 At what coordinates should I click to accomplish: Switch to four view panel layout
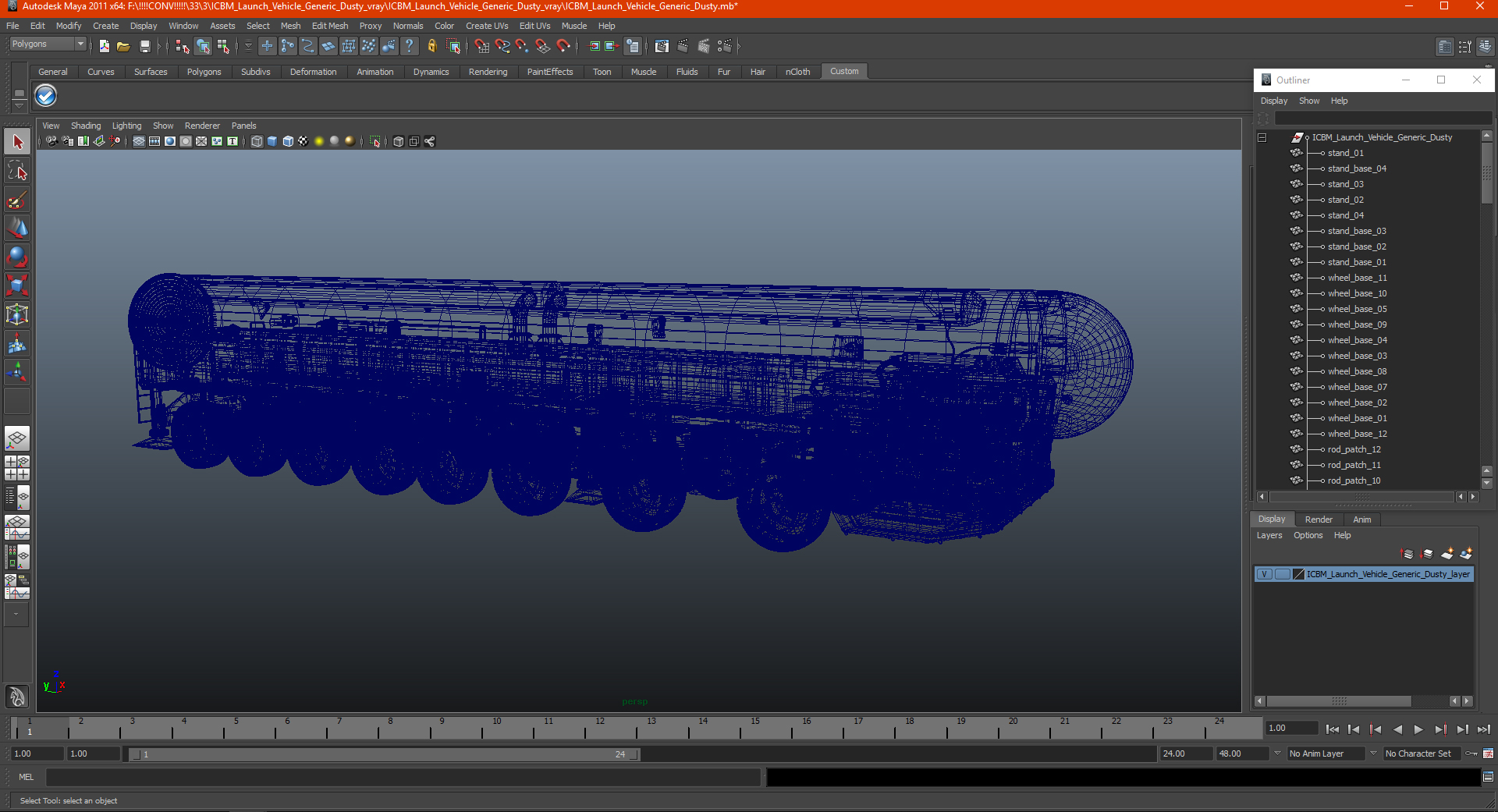point(17,468)
